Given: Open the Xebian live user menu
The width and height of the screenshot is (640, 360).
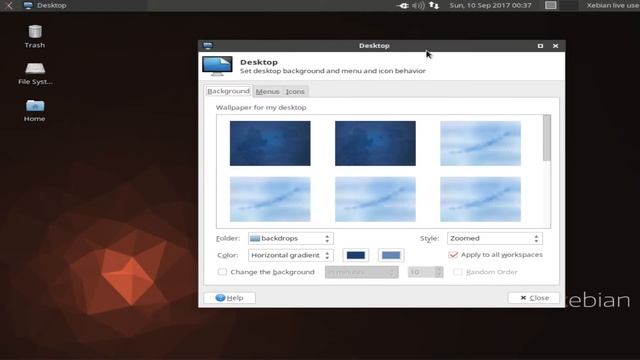Looking at the screenshot, I should click(613, 5).
